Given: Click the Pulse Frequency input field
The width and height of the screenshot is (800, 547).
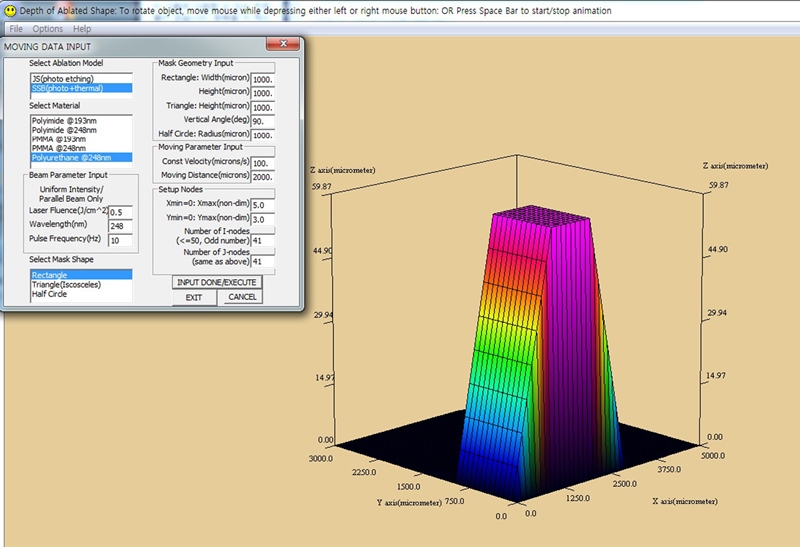Looking at the screenshot, I should coord(120,241).
